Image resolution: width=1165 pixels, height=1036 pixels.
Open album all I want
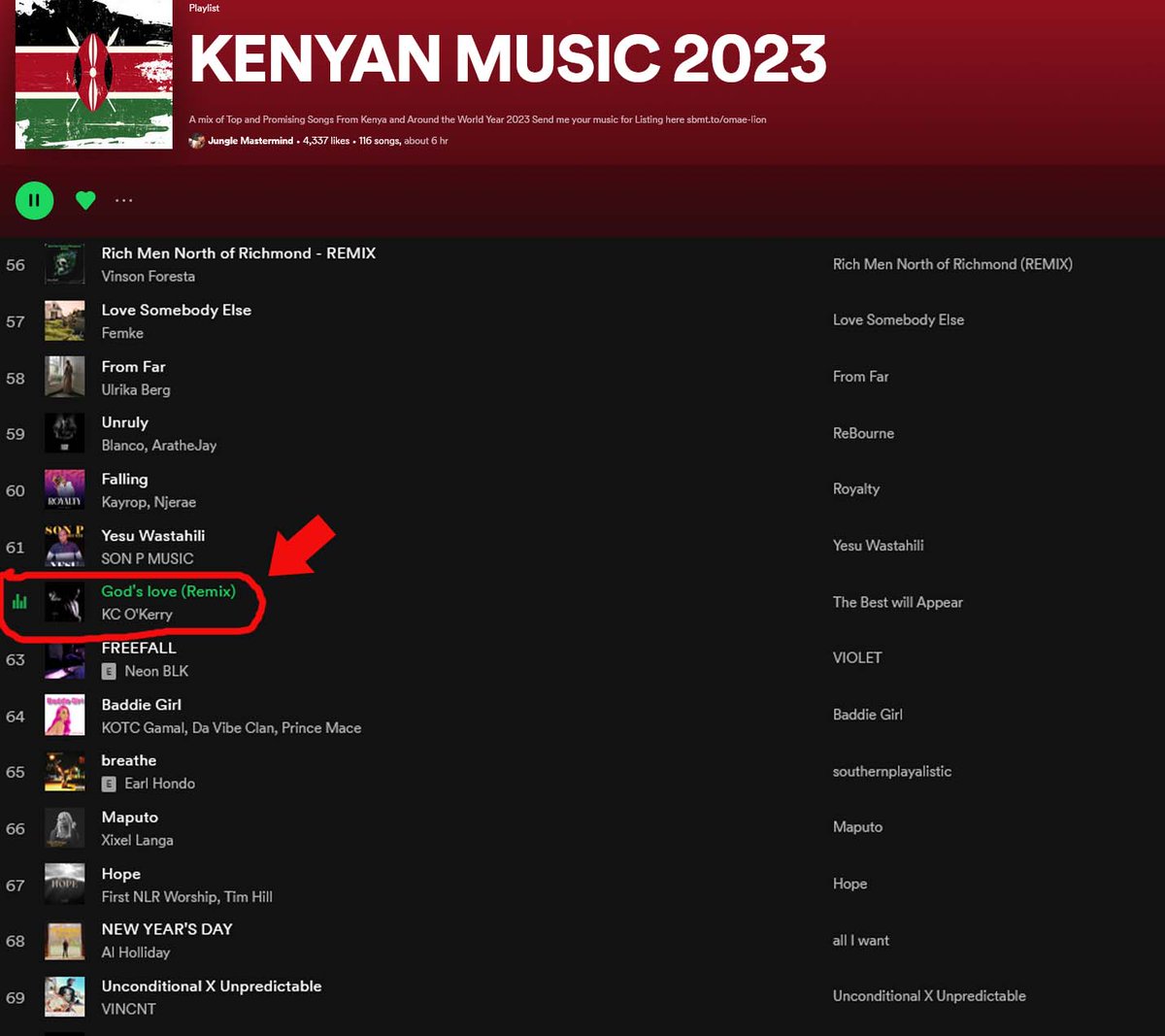861,940
